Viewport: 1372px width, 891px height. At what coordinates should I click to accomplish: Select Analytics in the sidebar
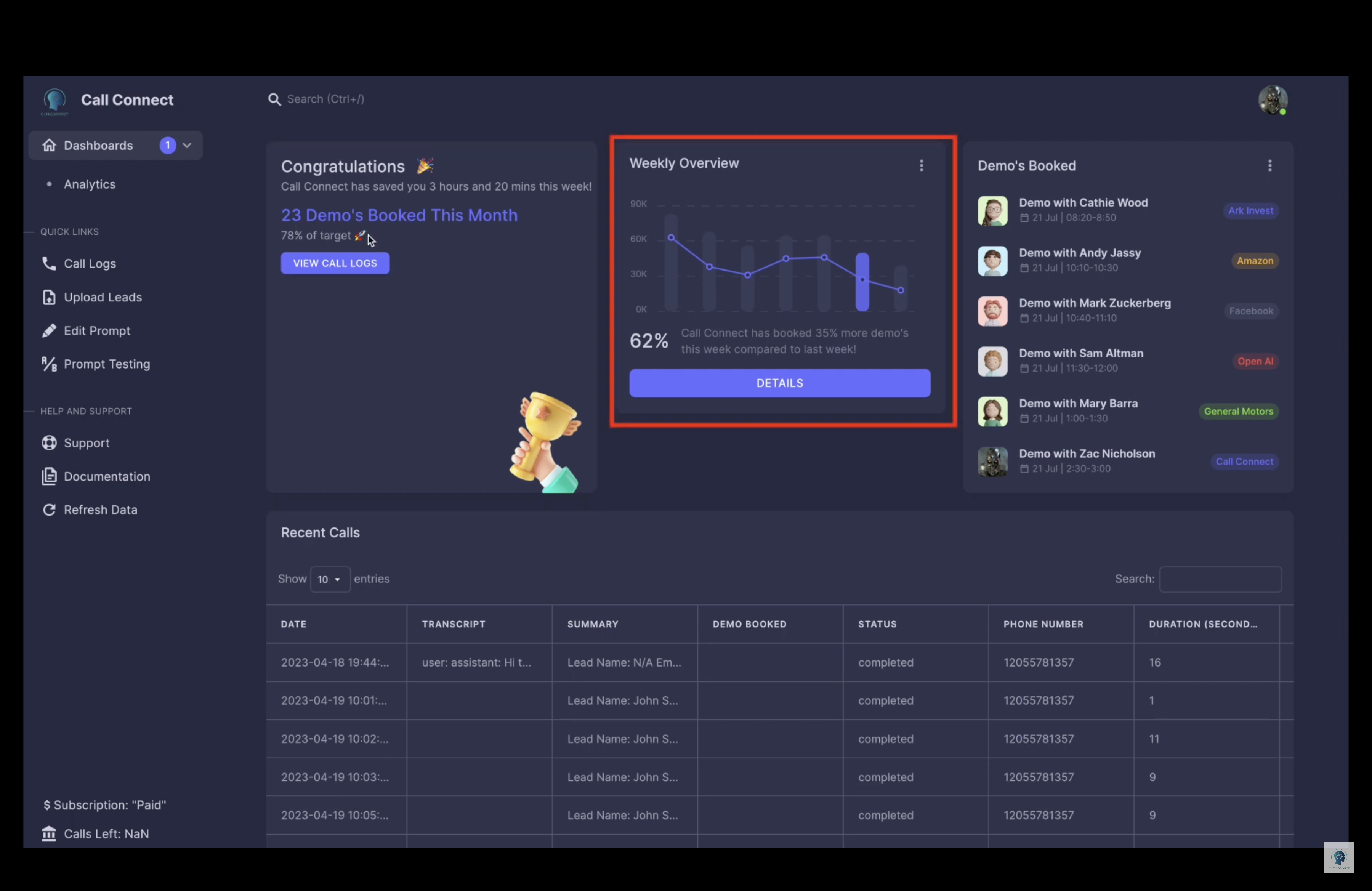click(x=89, y=184)
